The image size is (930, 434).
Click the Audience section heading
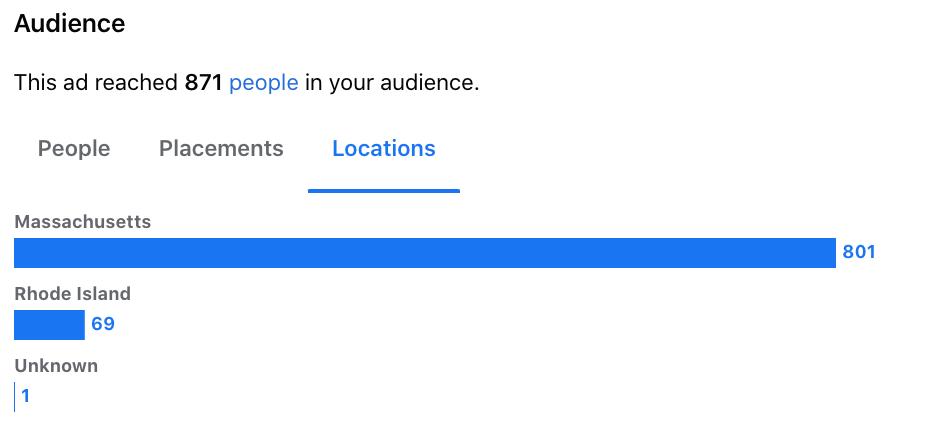click(x=69, y=24)
